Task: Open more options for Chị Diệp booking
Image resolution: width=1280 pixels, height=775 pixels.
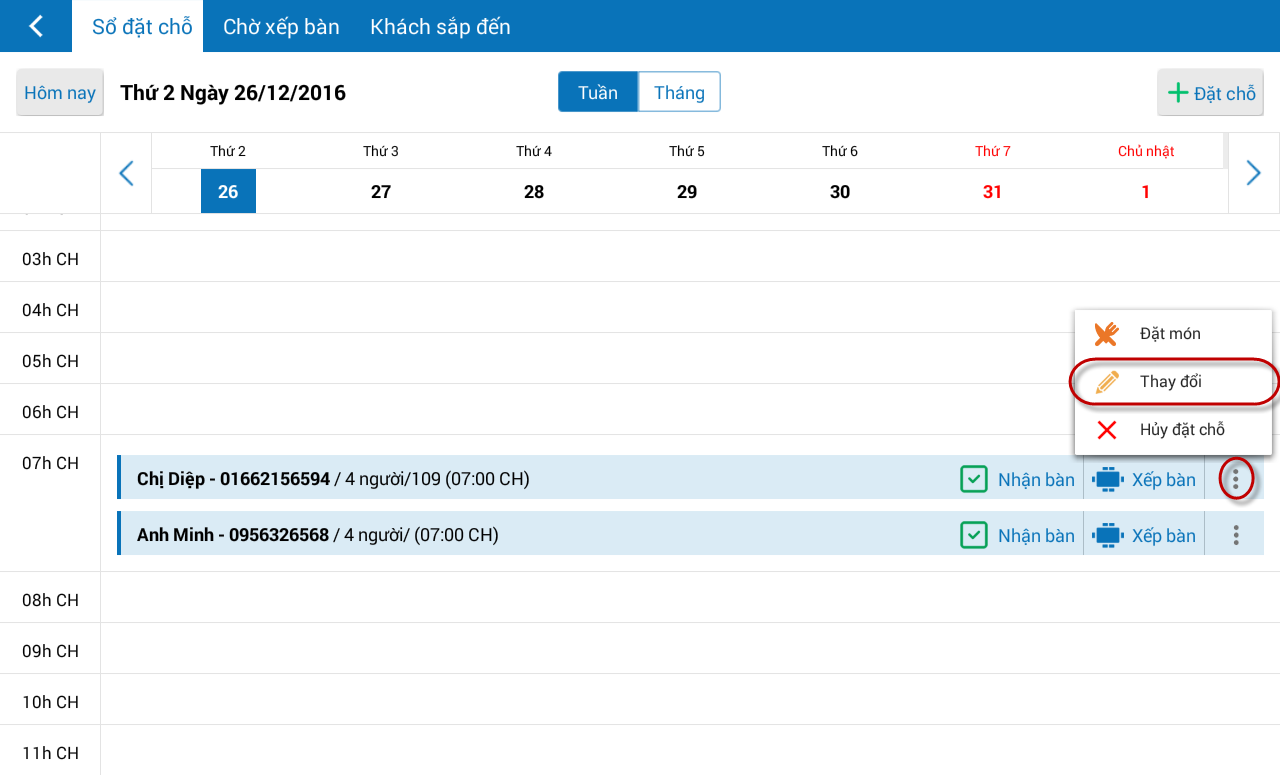Action: point(1236,480)
